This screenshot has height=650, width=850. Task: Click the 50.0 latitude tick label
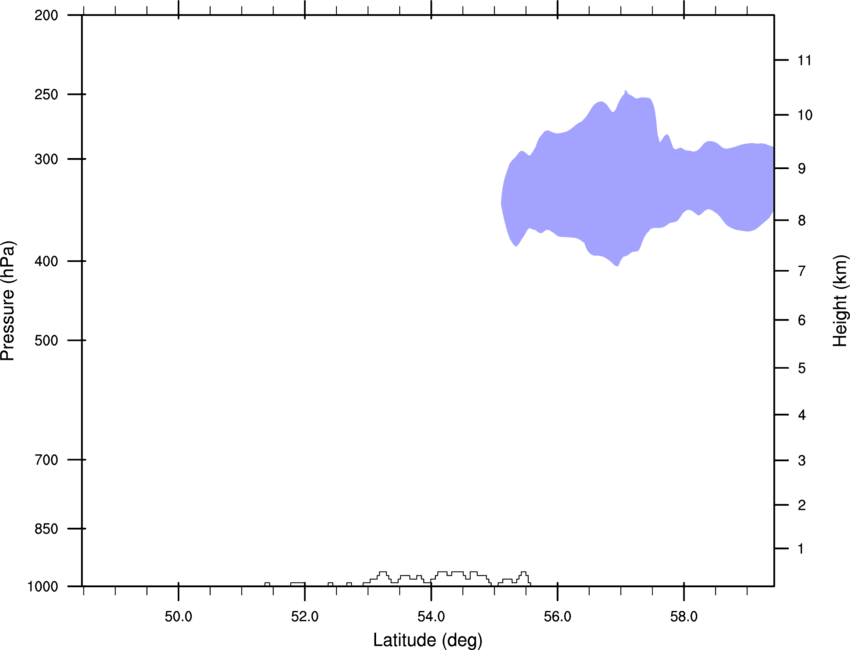click(x=178, y=617)
